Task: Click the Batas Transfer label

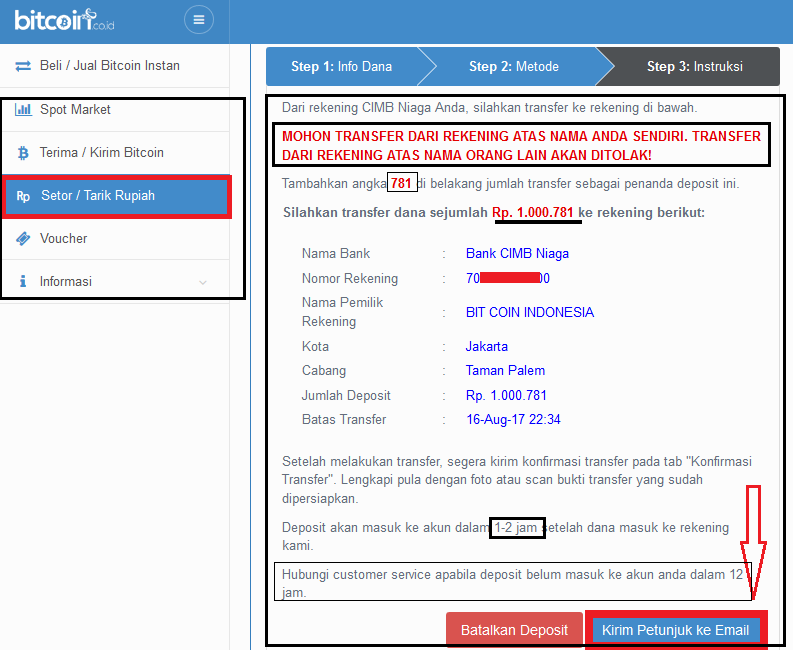Action: tap(344, 419)
